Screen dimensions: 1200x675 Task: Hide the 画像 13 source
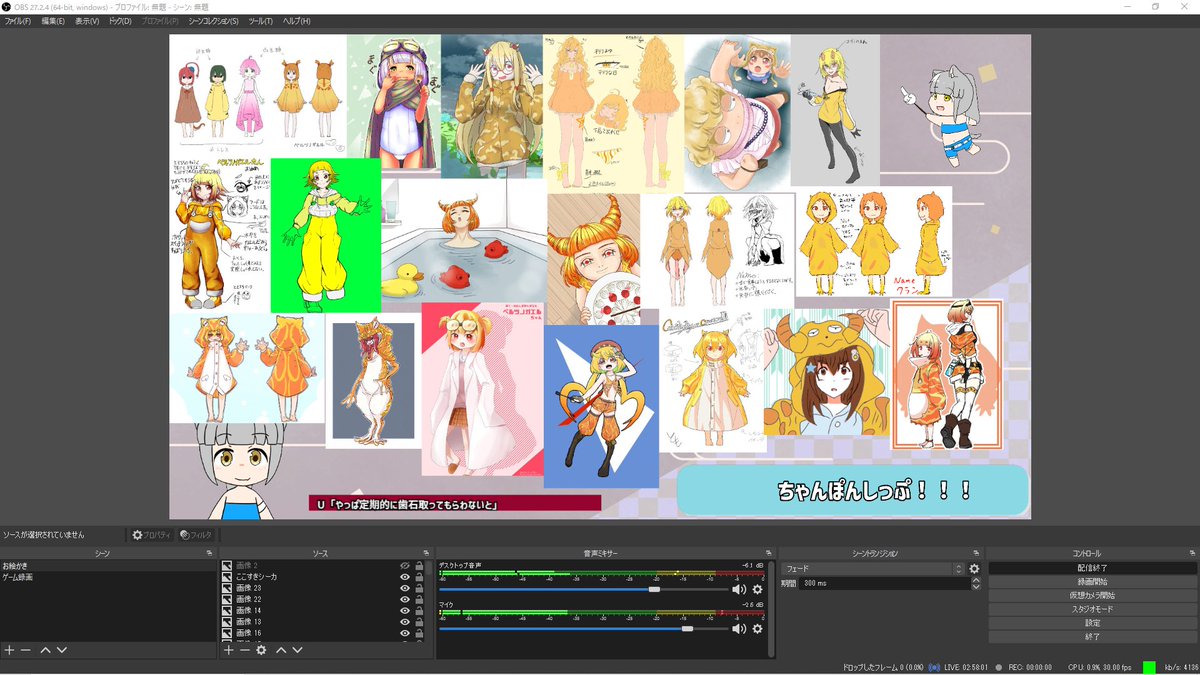405,621
